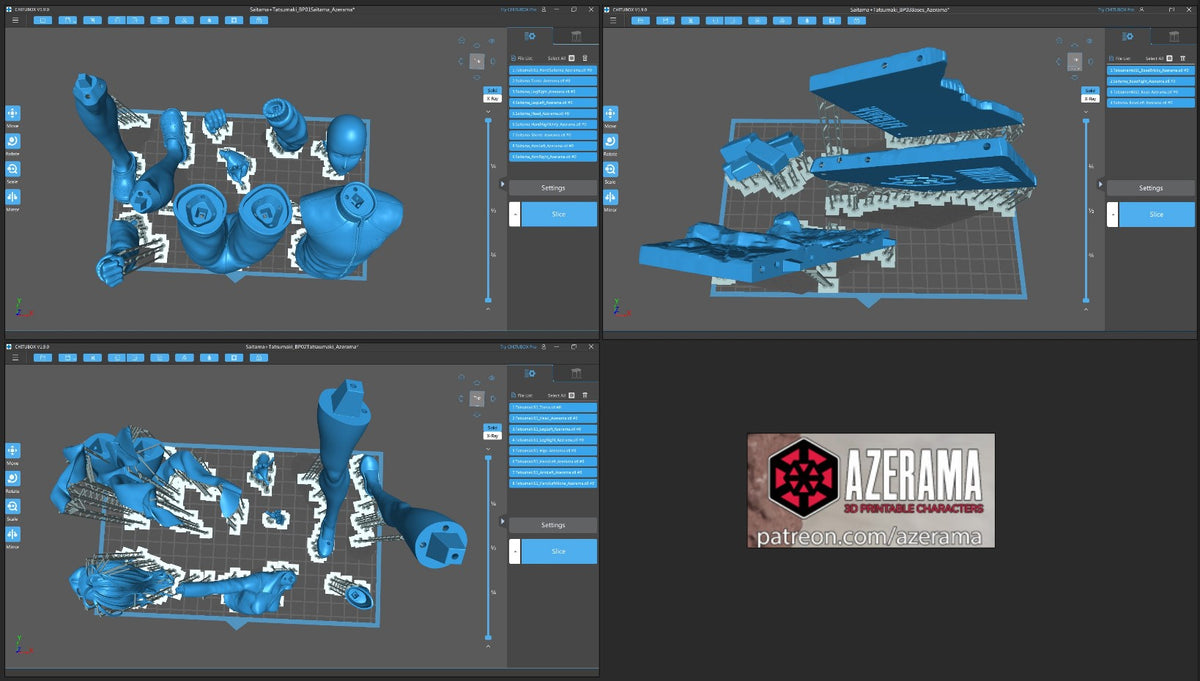Click layer slider up chevron in Tatsumaki window
This screenshot has width=1200, height=681.
(488, 647)
